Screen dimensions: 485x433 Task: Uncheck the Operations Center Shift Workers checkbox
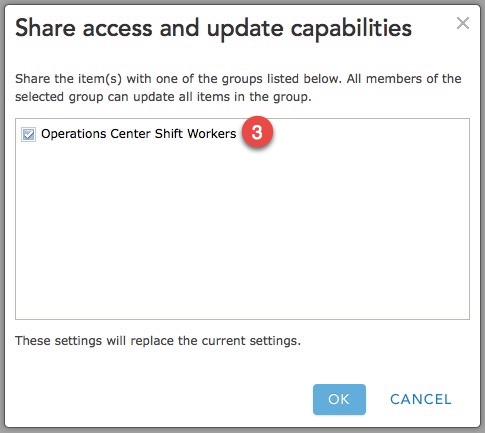[x=28, y=134]
